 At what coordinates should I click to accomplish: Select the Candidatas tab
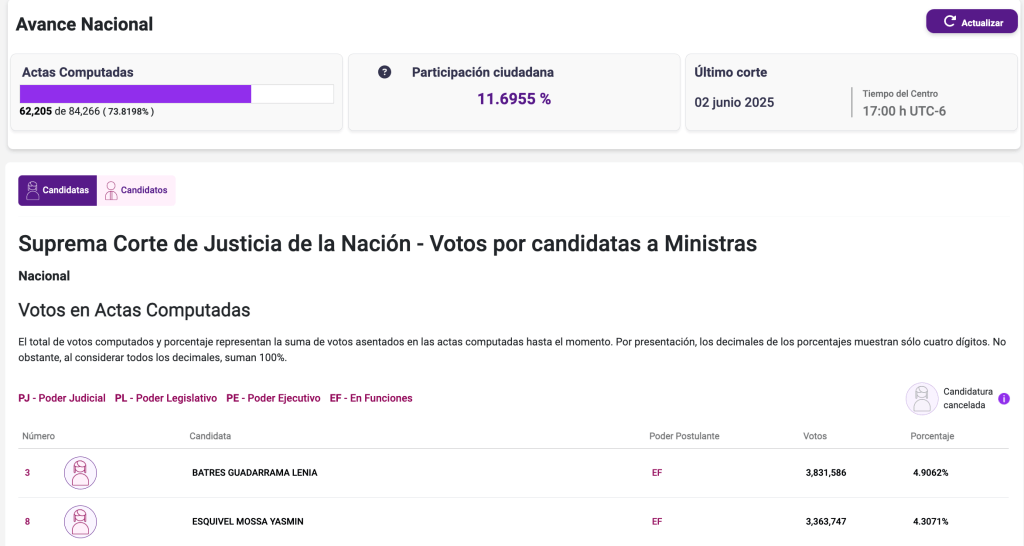pyautogui.click(x=57, y=190)
